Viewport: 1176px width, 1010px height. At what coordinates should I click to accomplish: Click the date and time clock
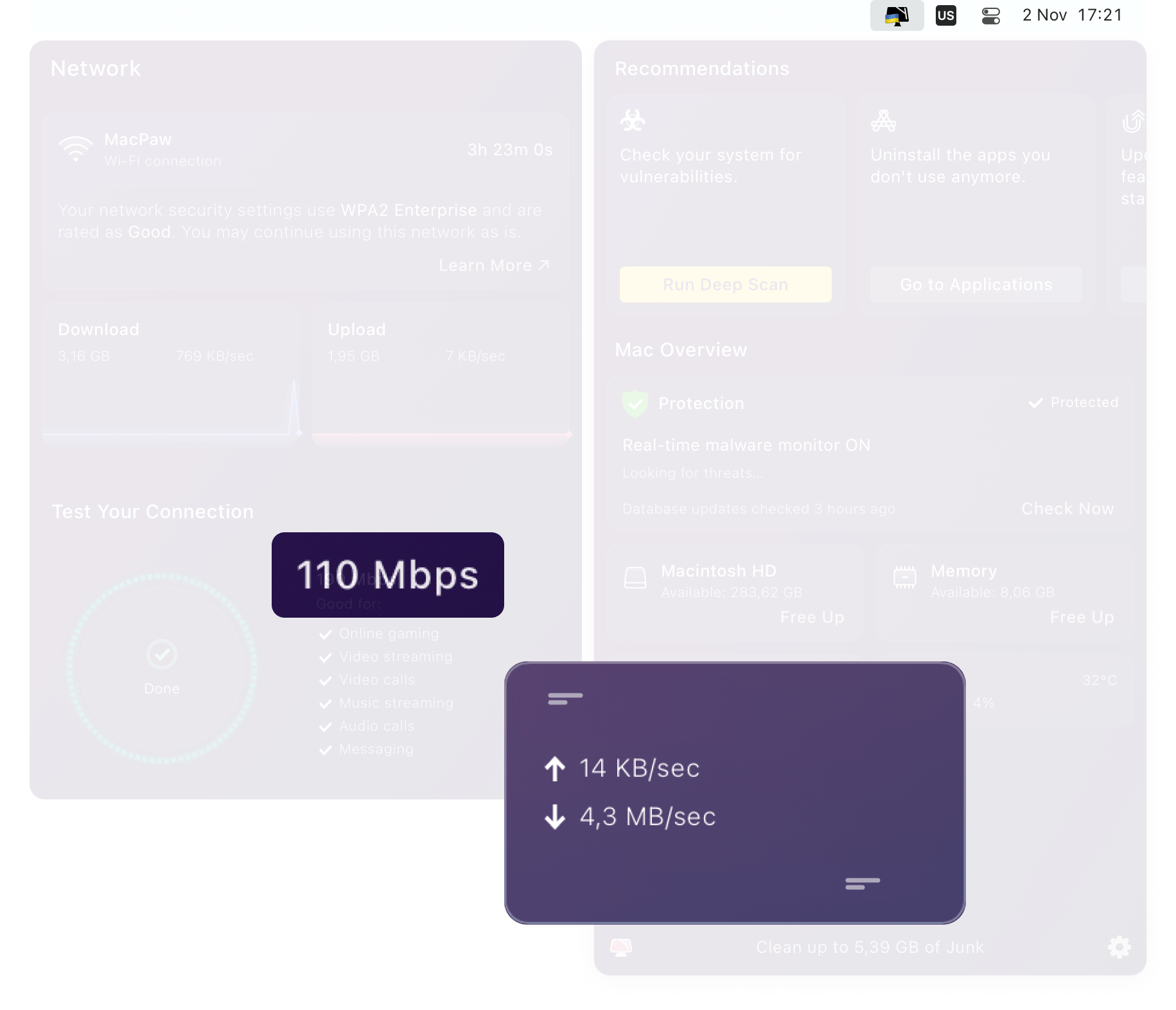[1072, 15]
